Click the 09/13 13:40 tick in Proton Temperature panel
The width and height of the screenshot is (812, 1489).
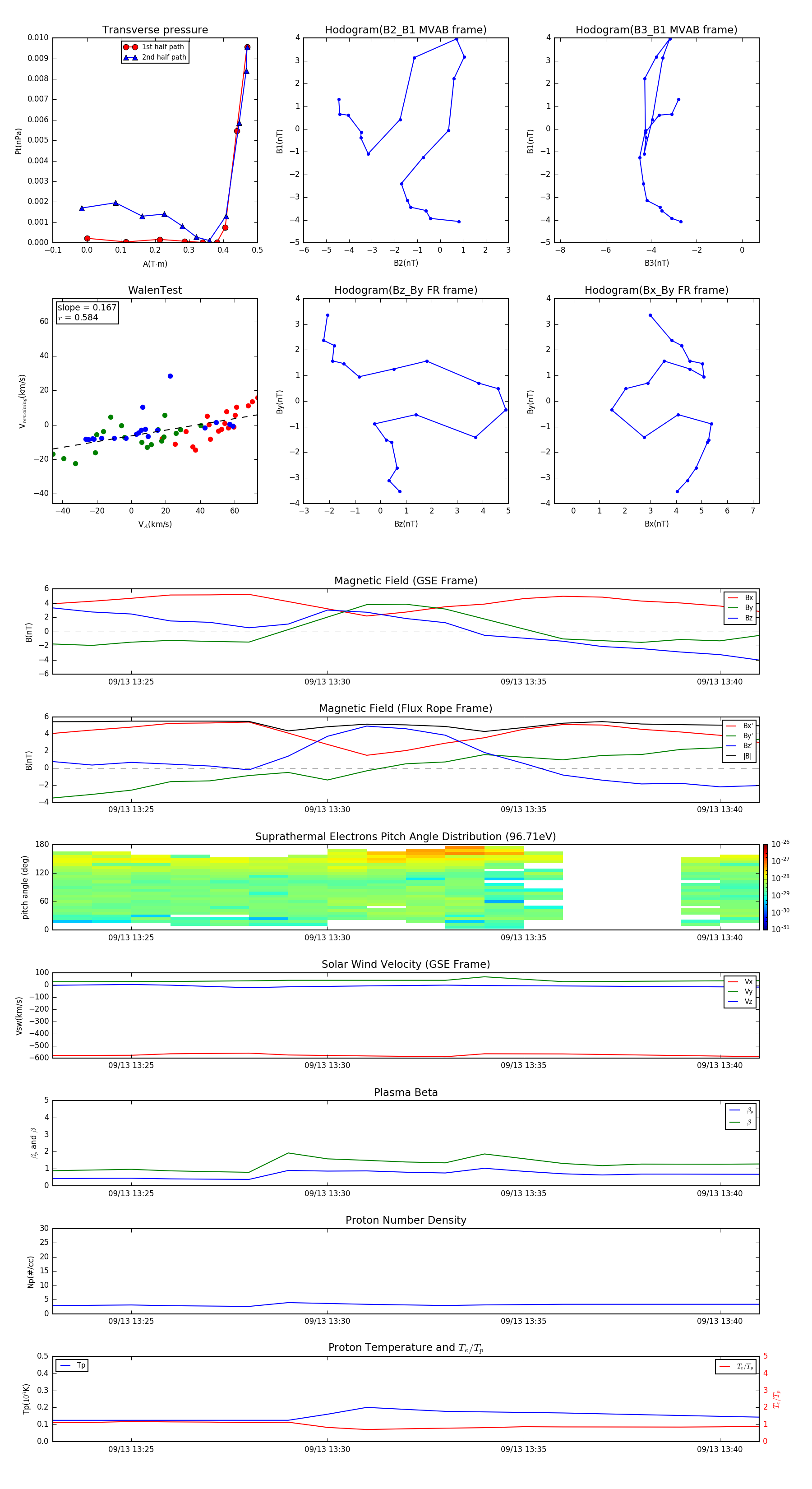pos(720,1449)
